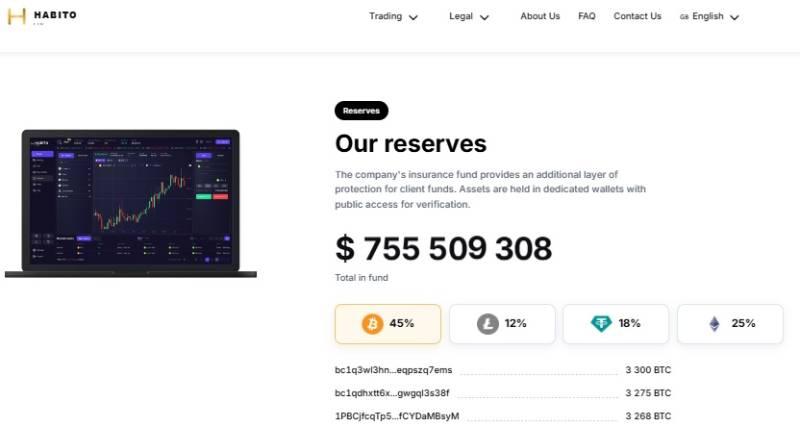
Task: Click the Reserves pill badge
Action: pyautogui.click(x=361, y=111)
